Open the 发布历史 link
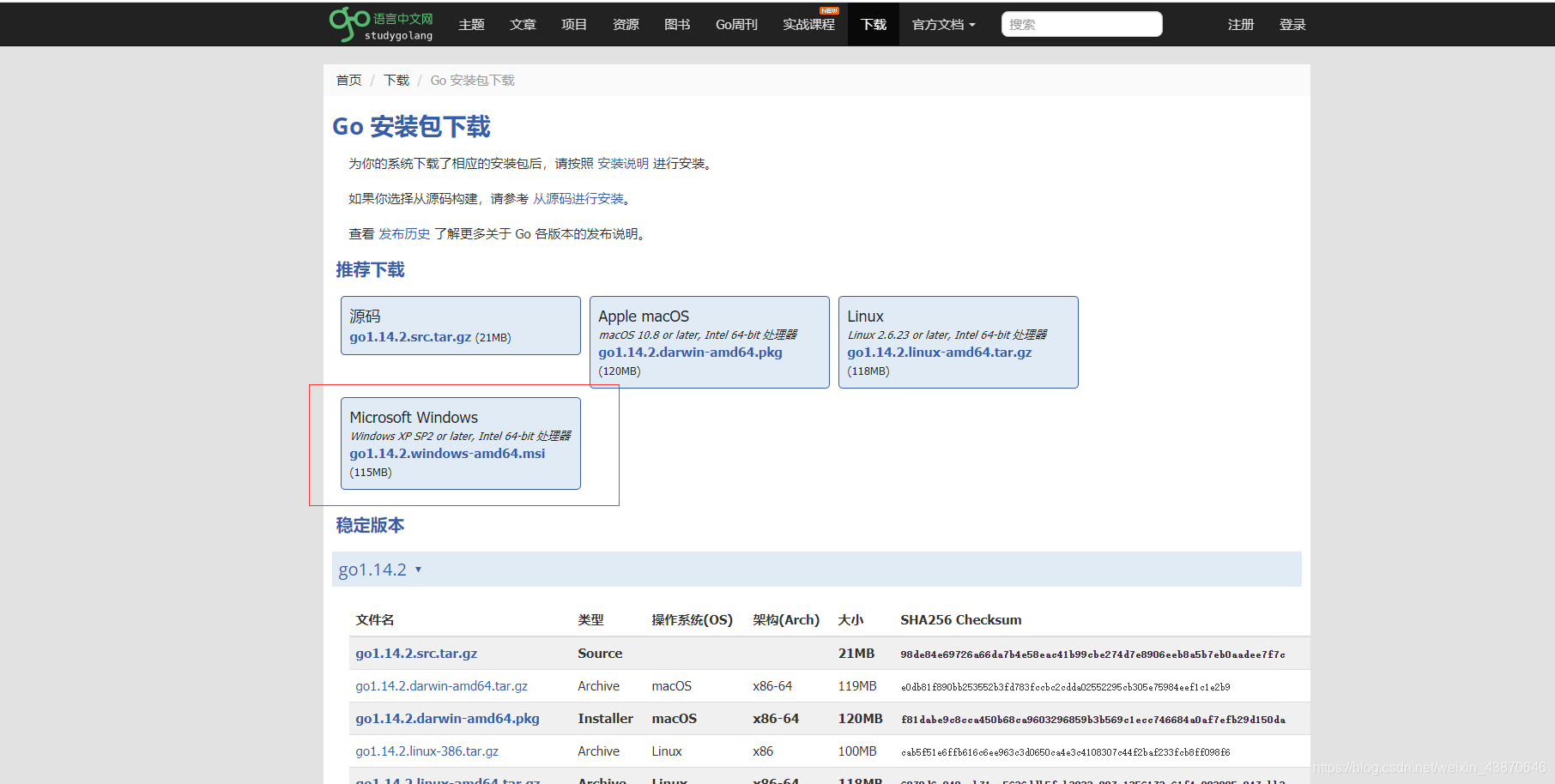1555x784 pixels. (x=404, y=234)
